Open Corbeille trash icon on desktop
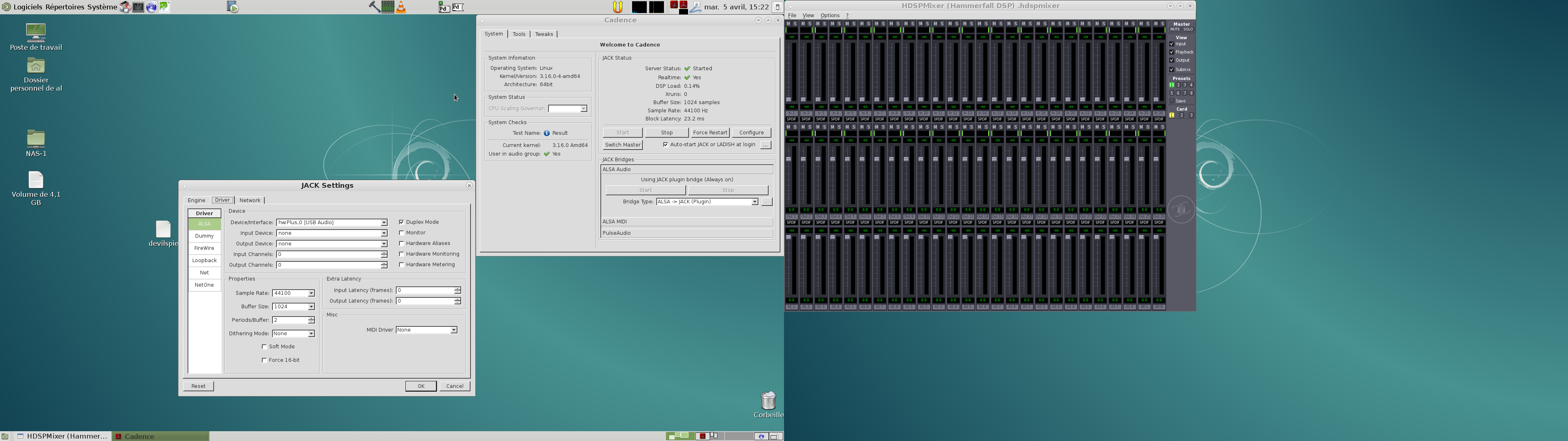 [768, 401]
